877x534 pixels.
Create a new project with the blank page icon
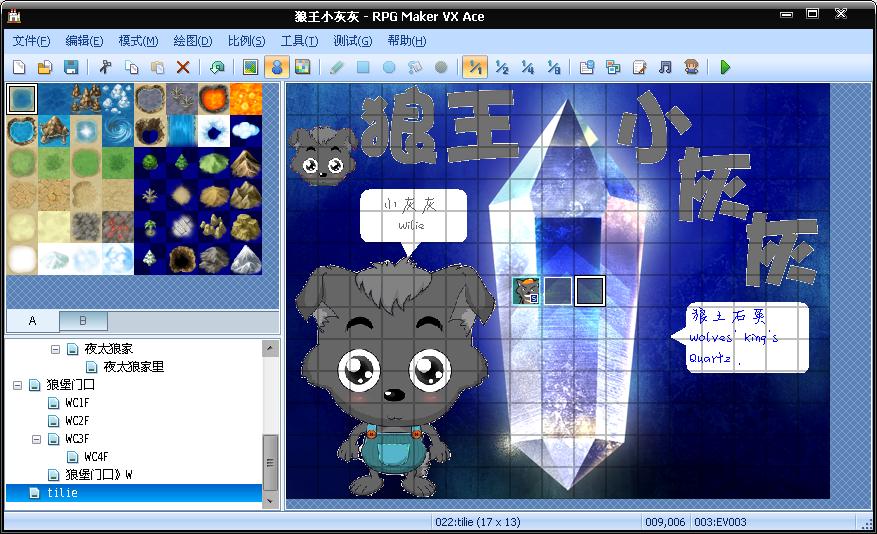pos(19,67)
